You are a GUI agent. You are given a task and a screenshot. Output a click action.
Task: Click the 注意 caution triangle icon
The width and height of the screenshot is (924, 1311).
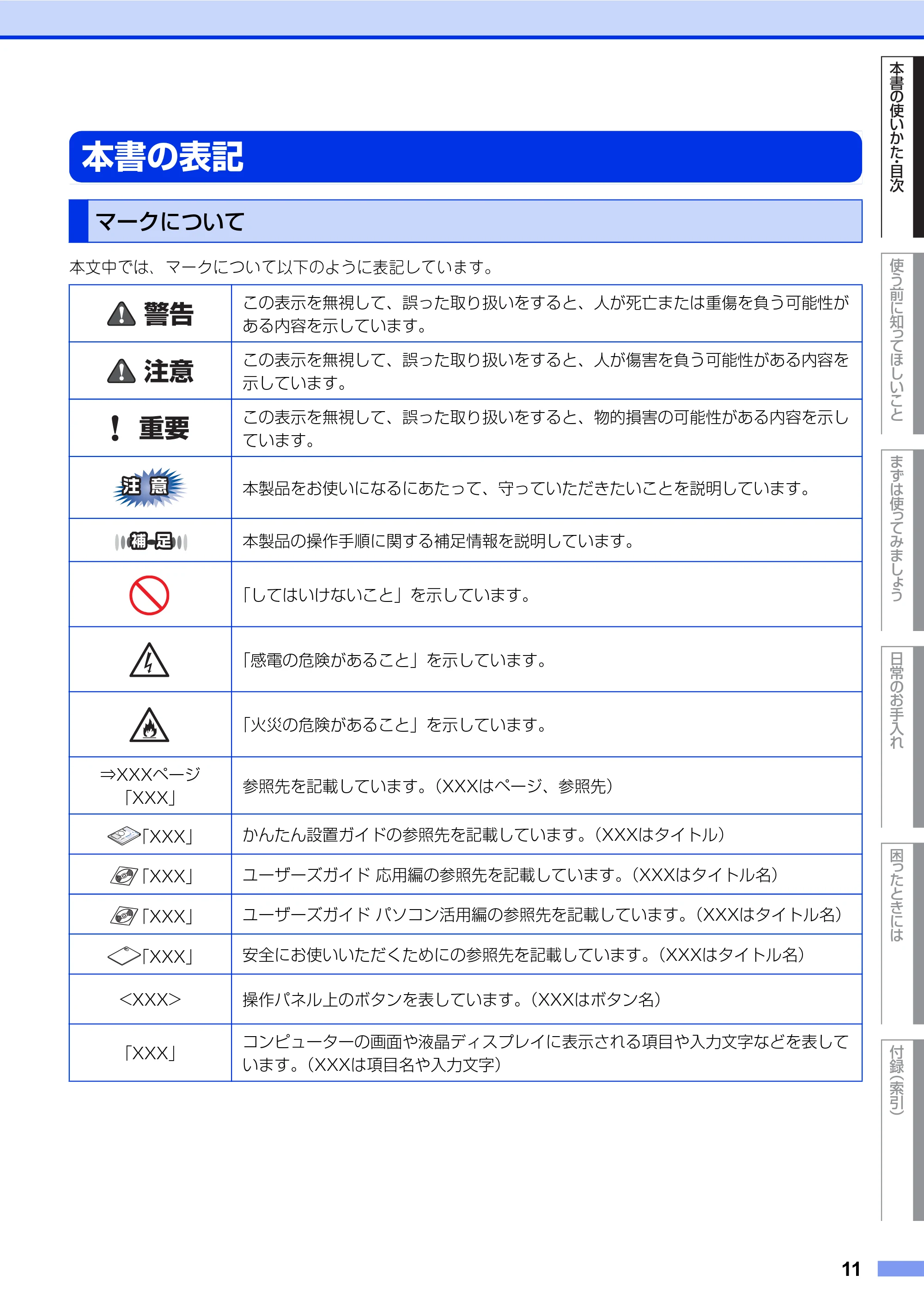click(121, 371)
